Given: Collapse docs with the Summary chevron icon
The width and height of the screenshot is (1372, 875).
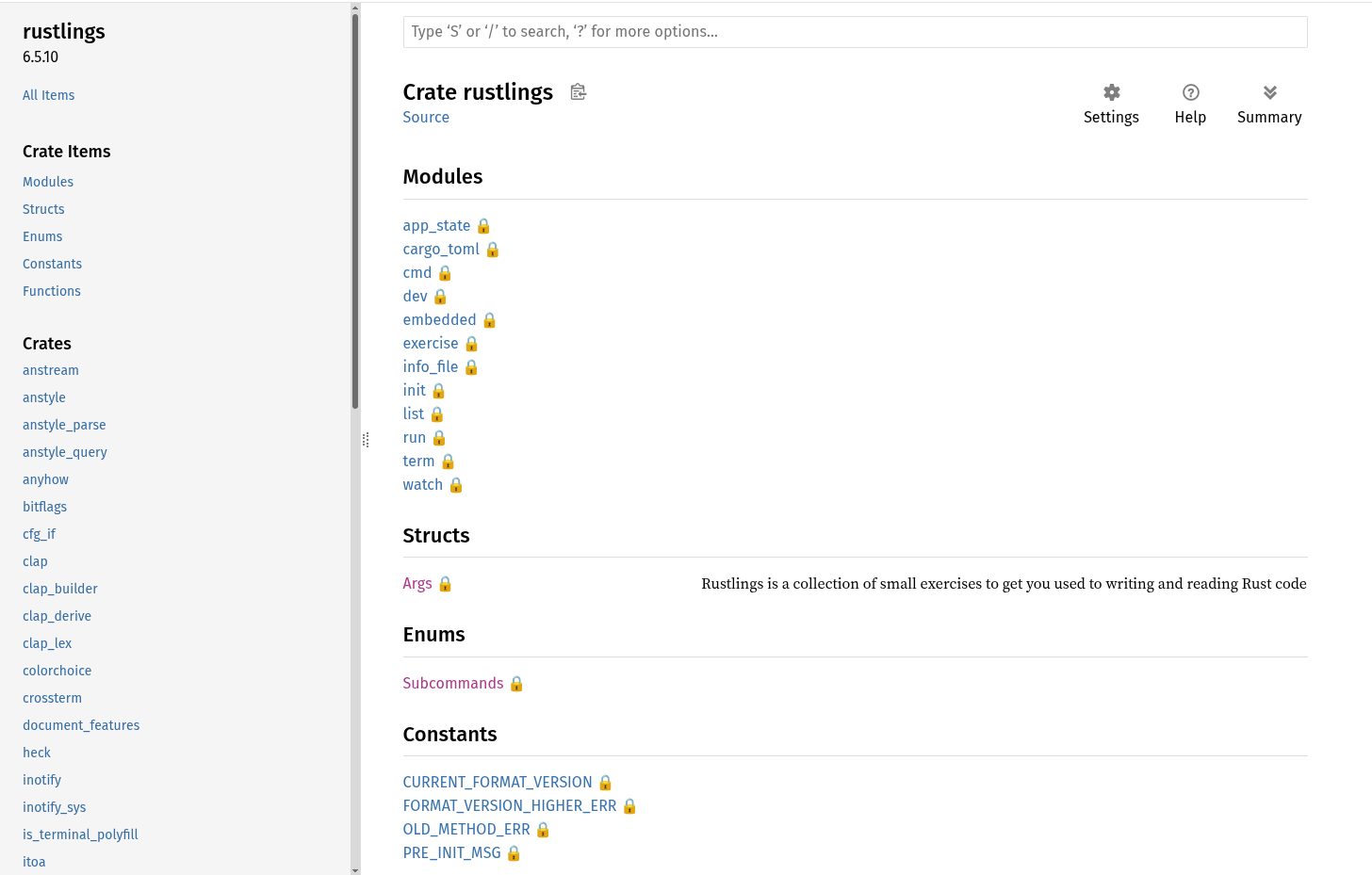Looking at the screenshot, I should pos(1270,92).
